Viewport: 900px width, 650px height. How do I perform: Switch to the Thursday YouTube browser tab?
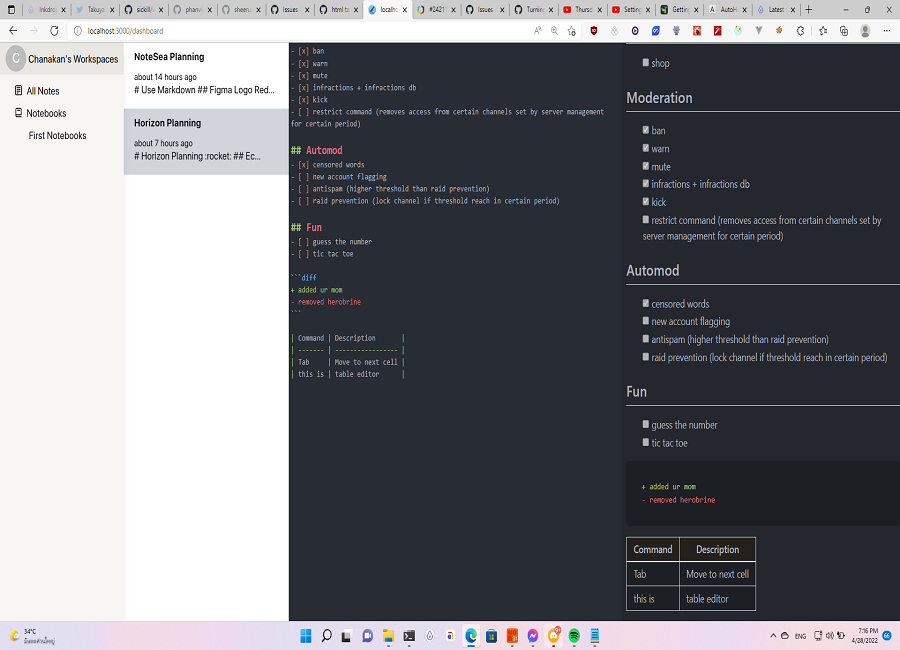[x=581, y=9]
